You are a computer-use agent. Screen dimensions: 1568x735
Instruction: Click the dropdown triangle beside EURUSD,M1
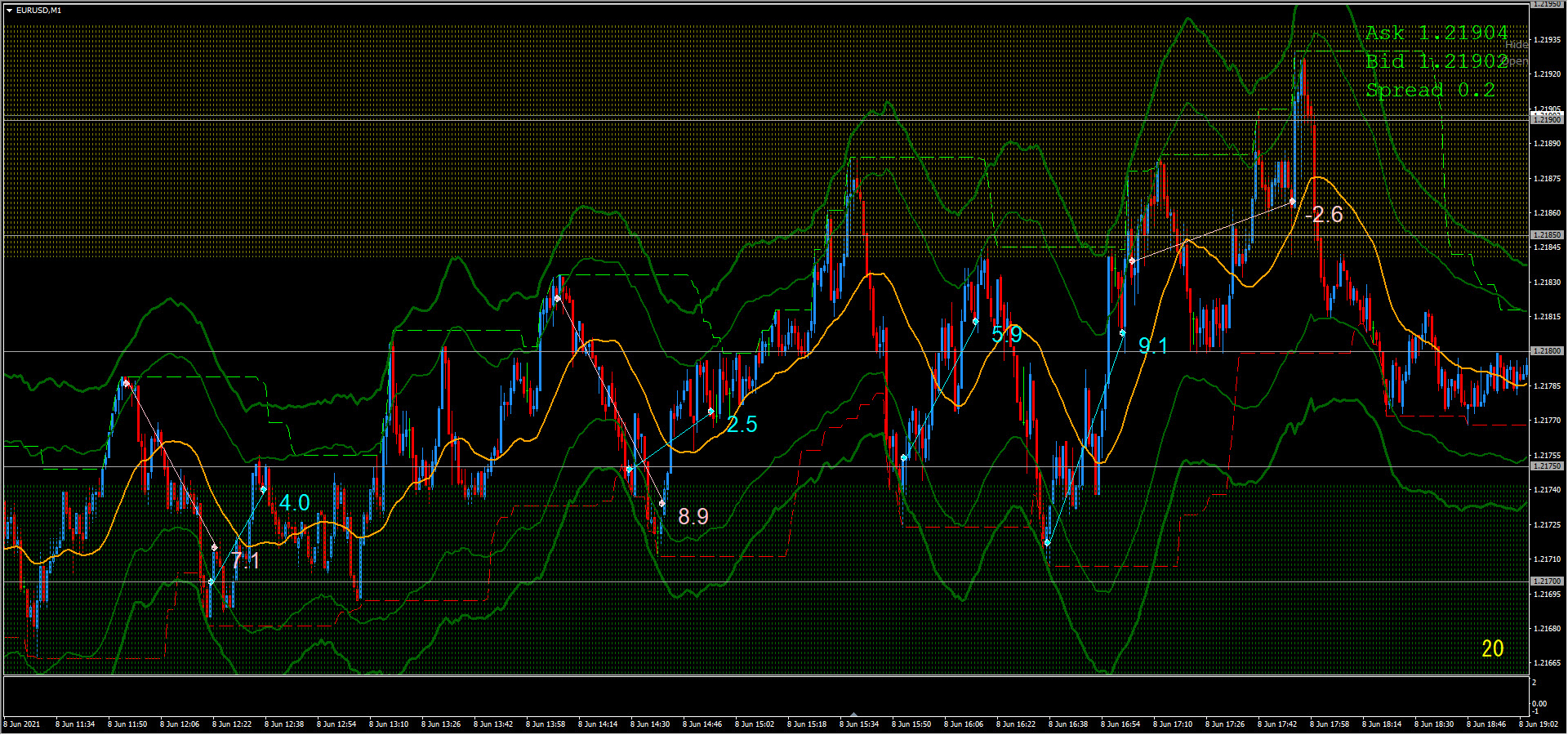point(9,11)
